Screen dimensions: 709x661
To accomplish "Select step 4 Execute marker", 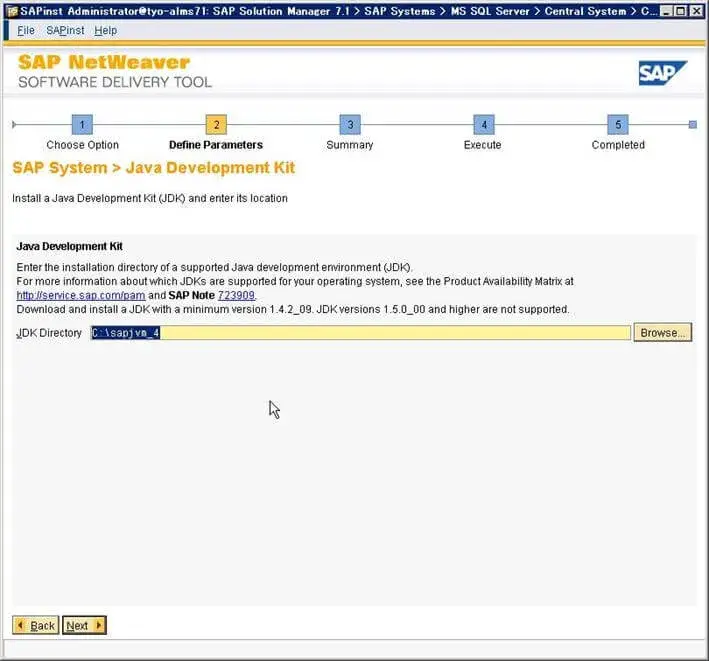I will [484, 124].
